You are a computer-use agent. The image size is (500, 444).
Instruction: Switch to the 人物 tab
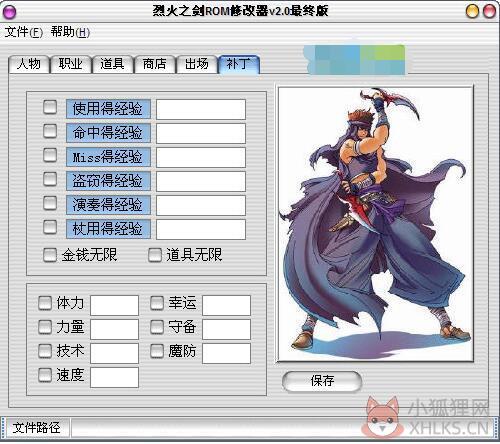coord(29,64)
